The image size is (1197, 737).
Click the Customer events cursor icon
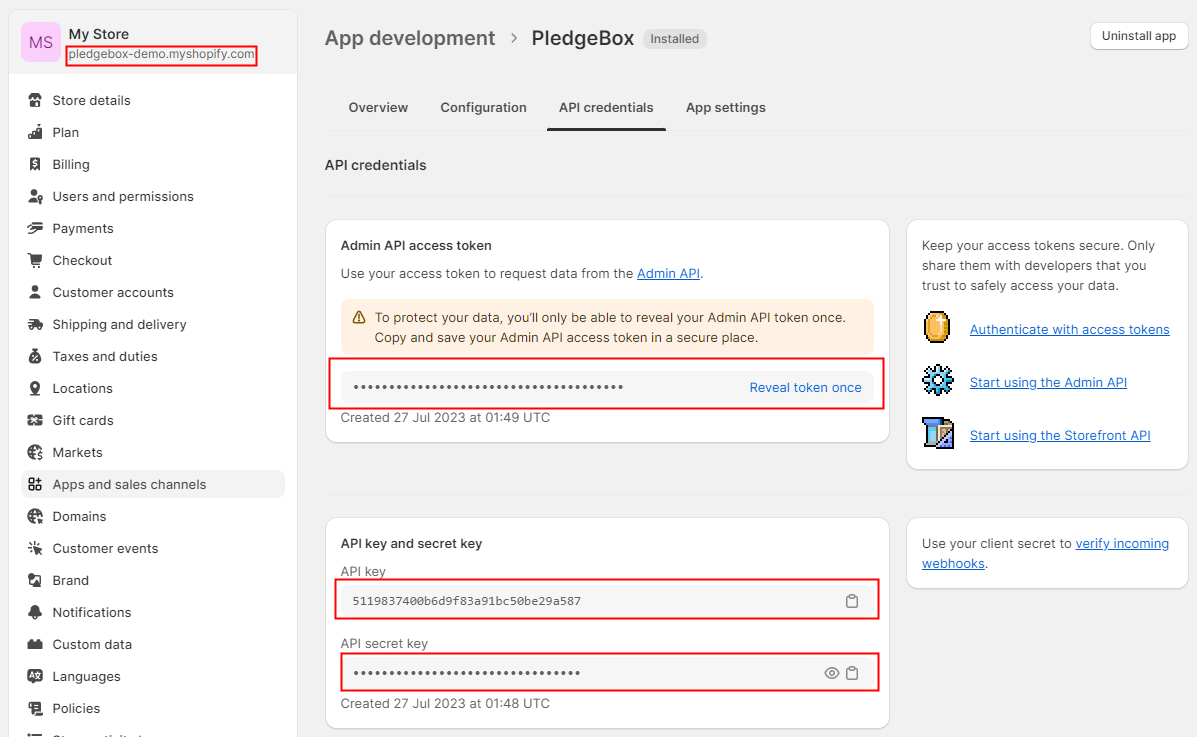click(35, 548)
